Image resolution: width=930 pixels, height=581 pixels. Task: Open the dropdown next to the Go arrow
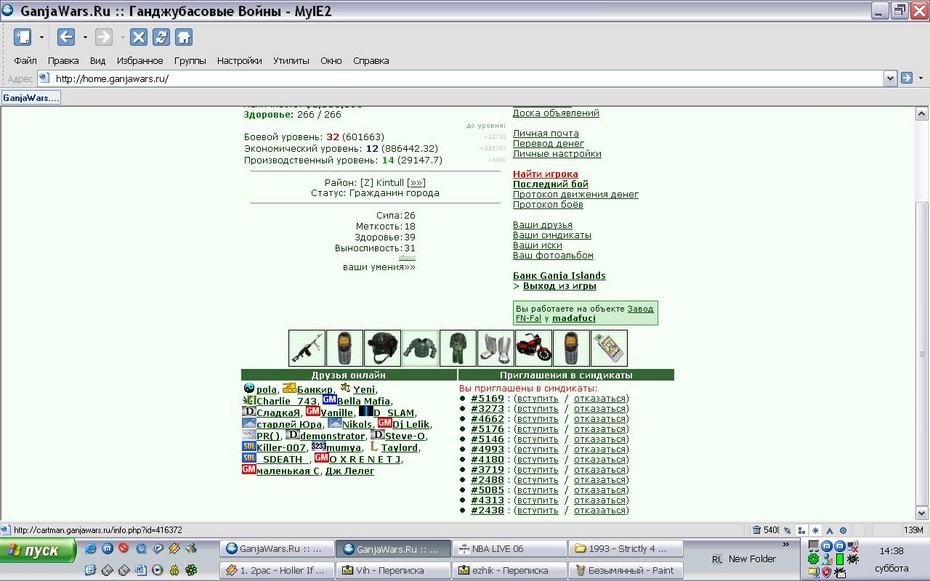coord(921,78)
